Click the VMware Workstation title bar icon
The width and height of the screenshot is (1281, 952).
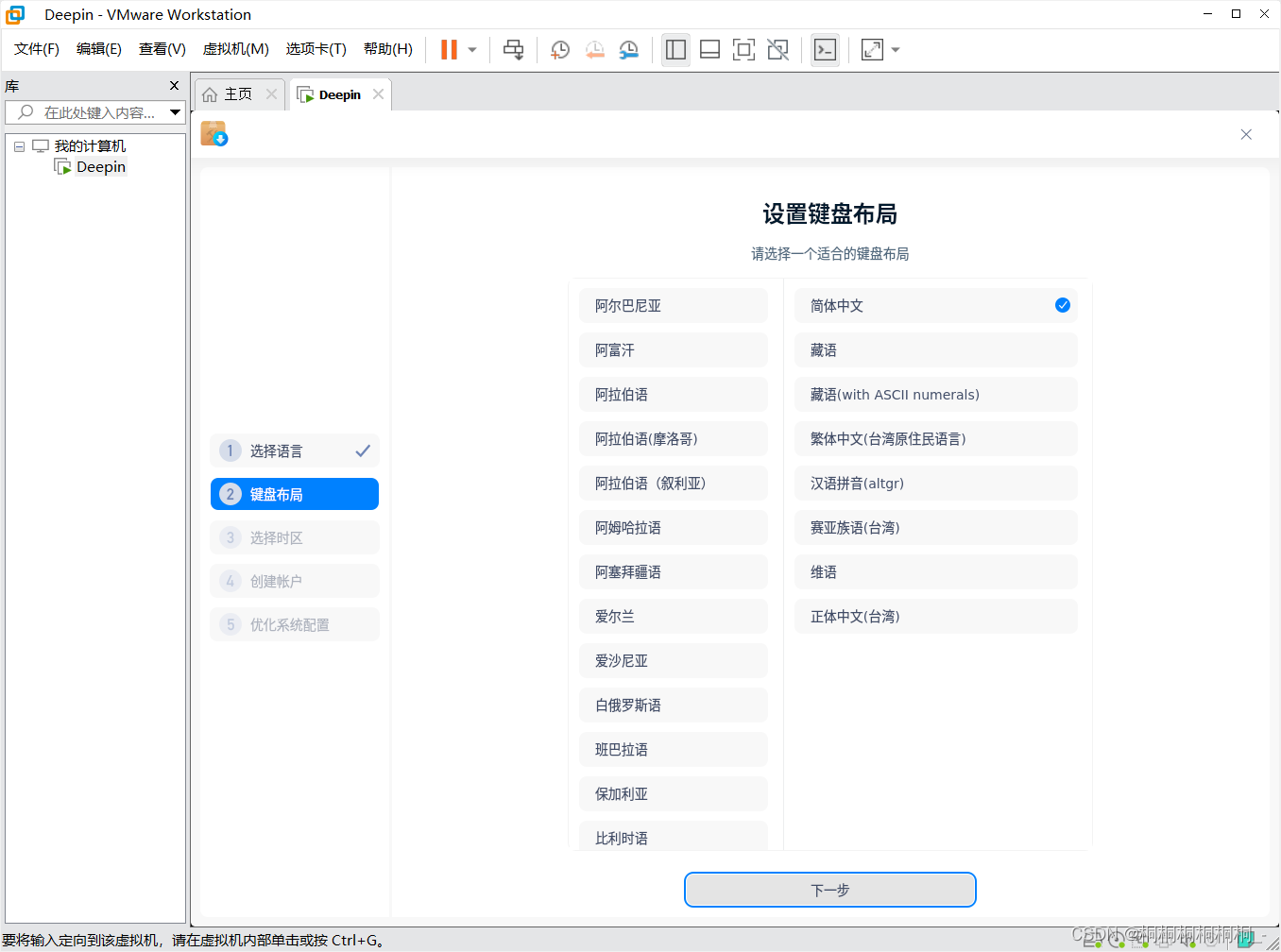[15, 14]
